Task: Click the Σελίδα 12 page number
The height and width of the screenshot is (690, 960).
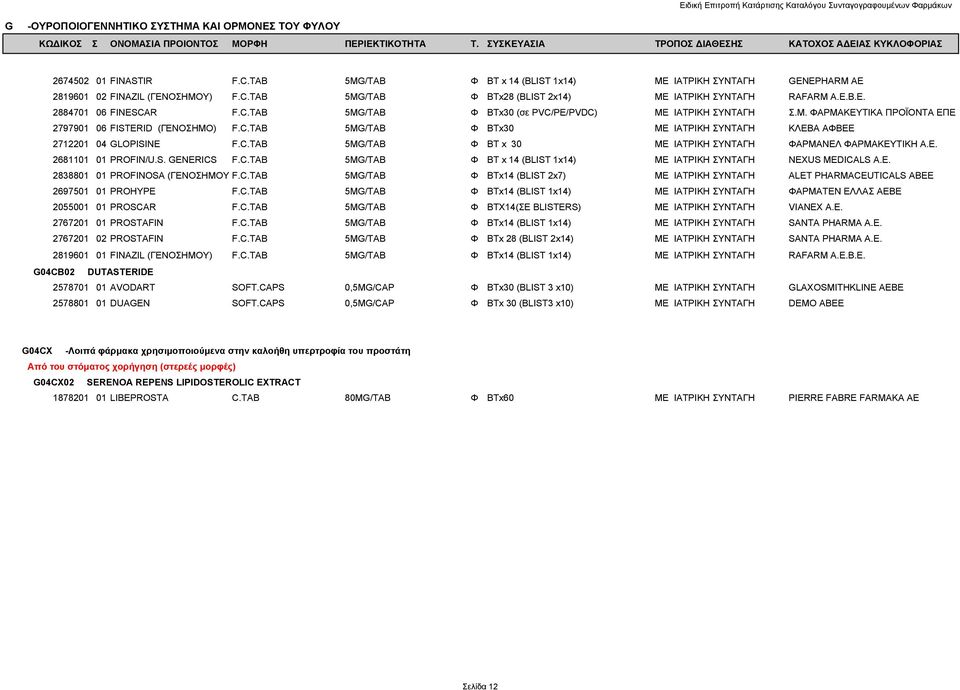Action: (x=480, y=686)
